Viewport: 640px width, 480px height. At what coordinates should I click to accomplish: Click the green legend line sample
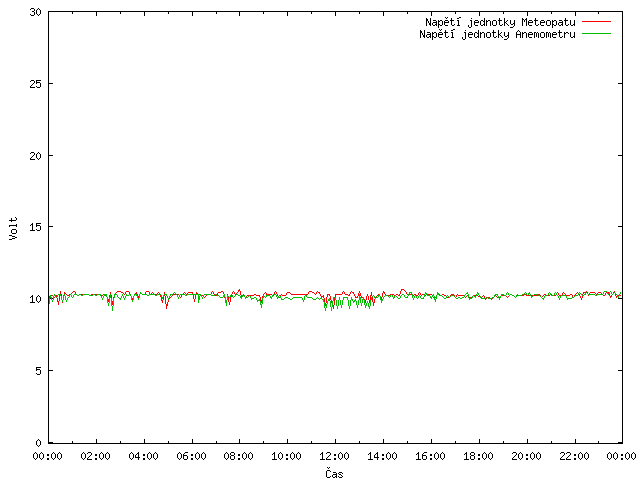pos(596,34)
